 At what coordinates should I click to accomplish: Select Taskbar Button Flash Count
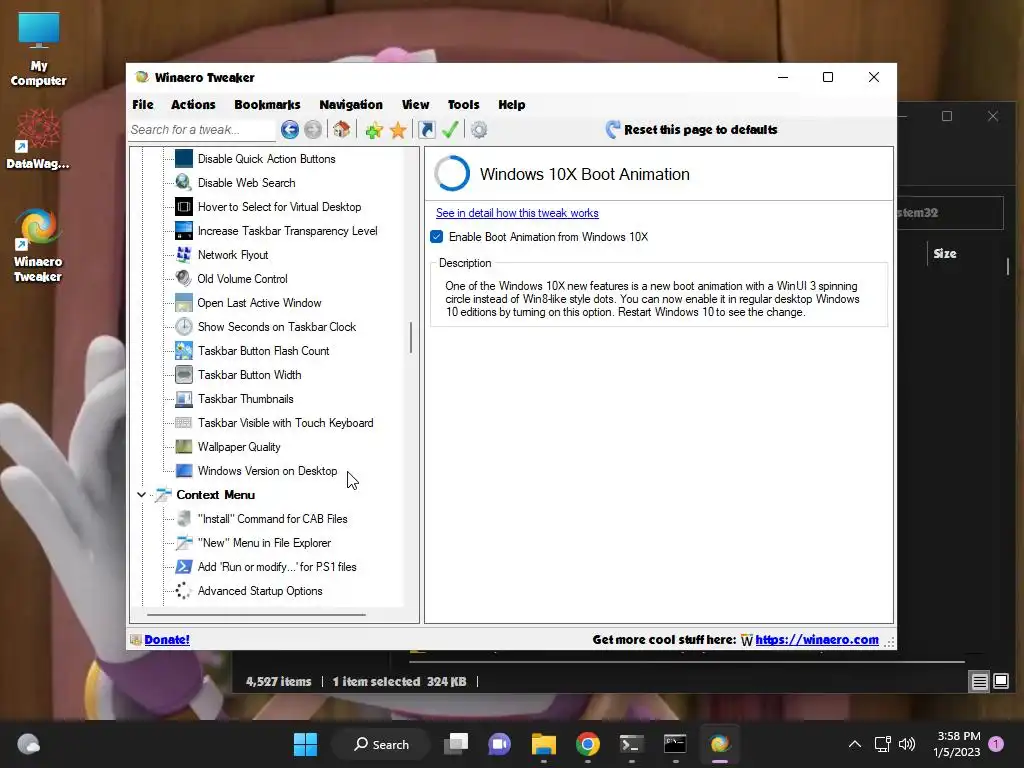pos(263,351)
